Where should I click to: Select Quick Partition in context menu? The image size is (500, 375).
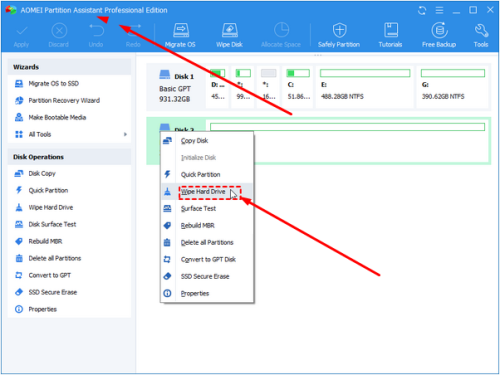click(207, 175)
